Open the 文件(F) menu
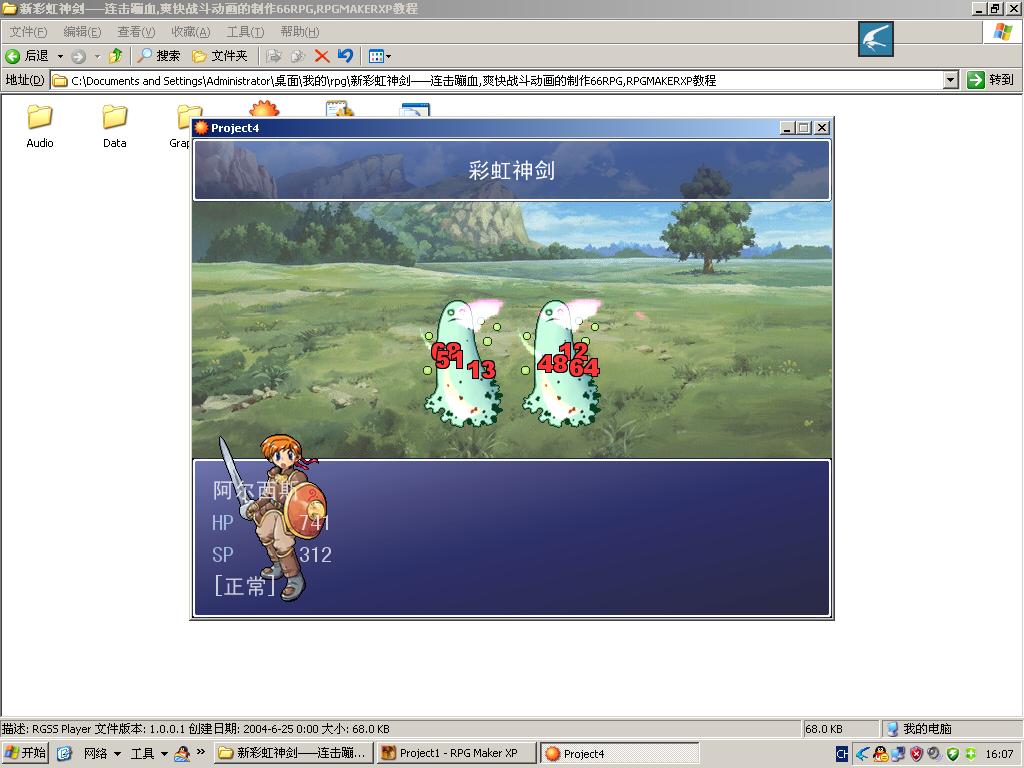The width and height of the screenshot is (1024, 768). (x=28, y=32)
